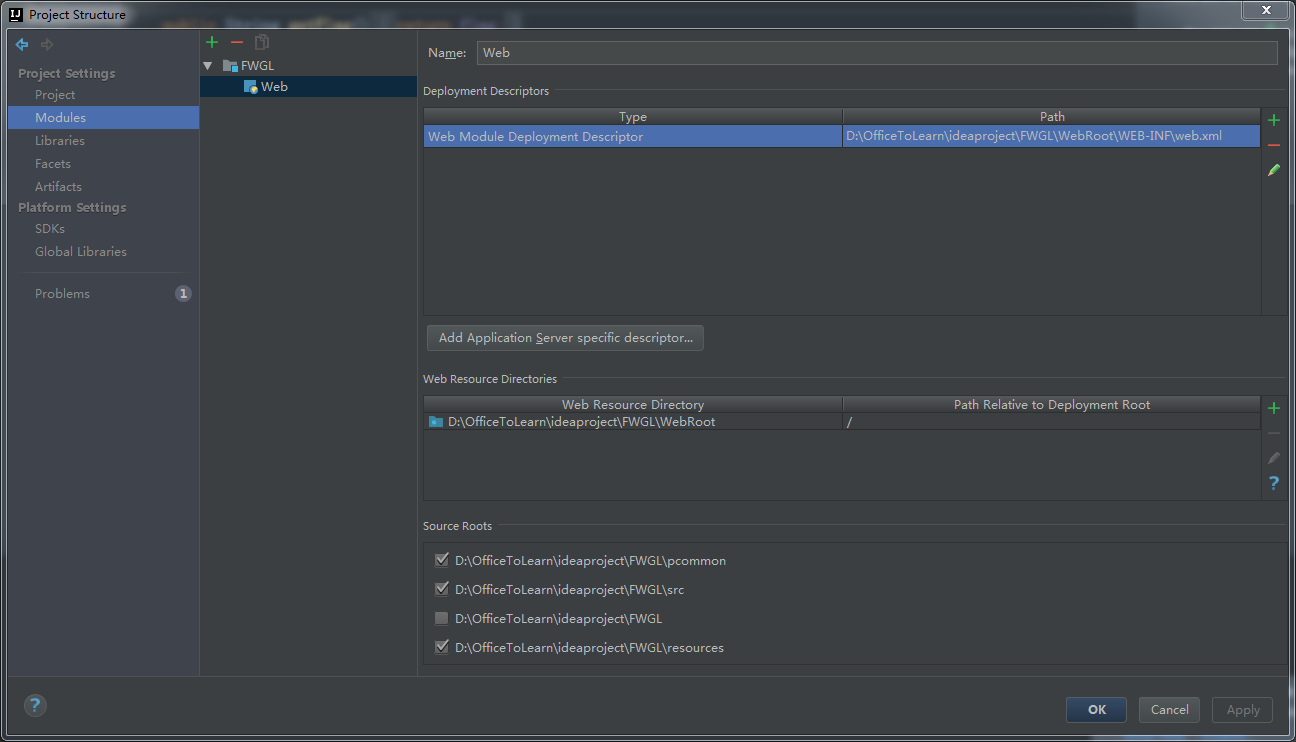This screenshot has height=742, width=1296.
Task: Open web resource directories help
Action: [x=1274, y=483]
